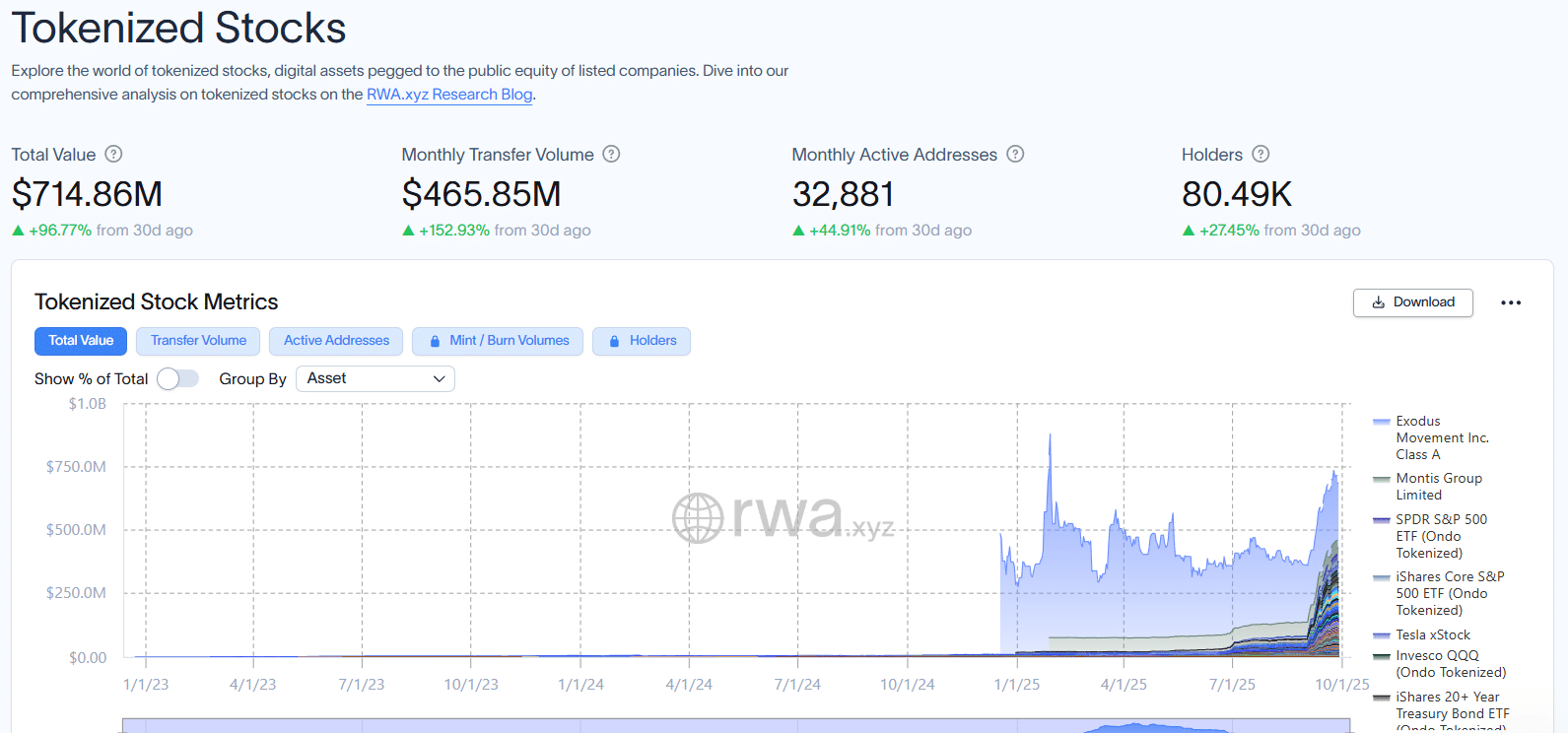The image size is (1568, 733).
Task: Click the early 2025 peak on the chart
Action: pyautogui.click(x=1050, y=435)
